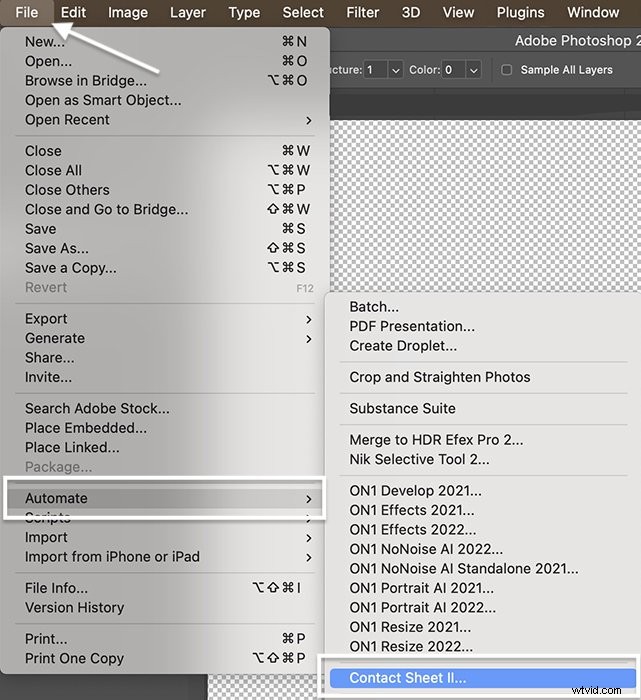Launch Merge to HDR Efex Pro 2
The height and width of the screenshot is (700, 641).
pos(436,439)
